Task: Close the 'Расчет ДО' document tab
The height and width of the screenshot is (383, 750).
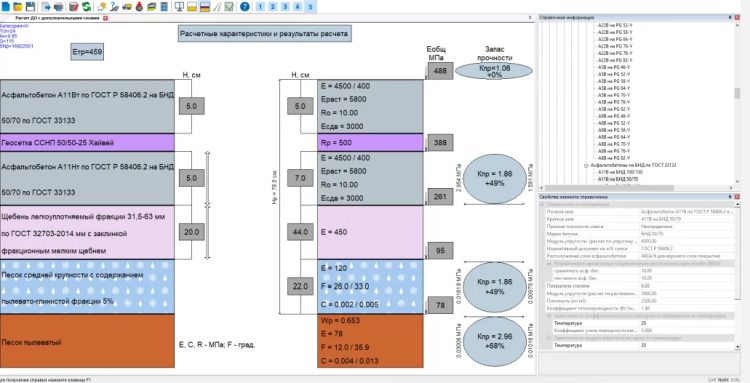Action: 106,18
